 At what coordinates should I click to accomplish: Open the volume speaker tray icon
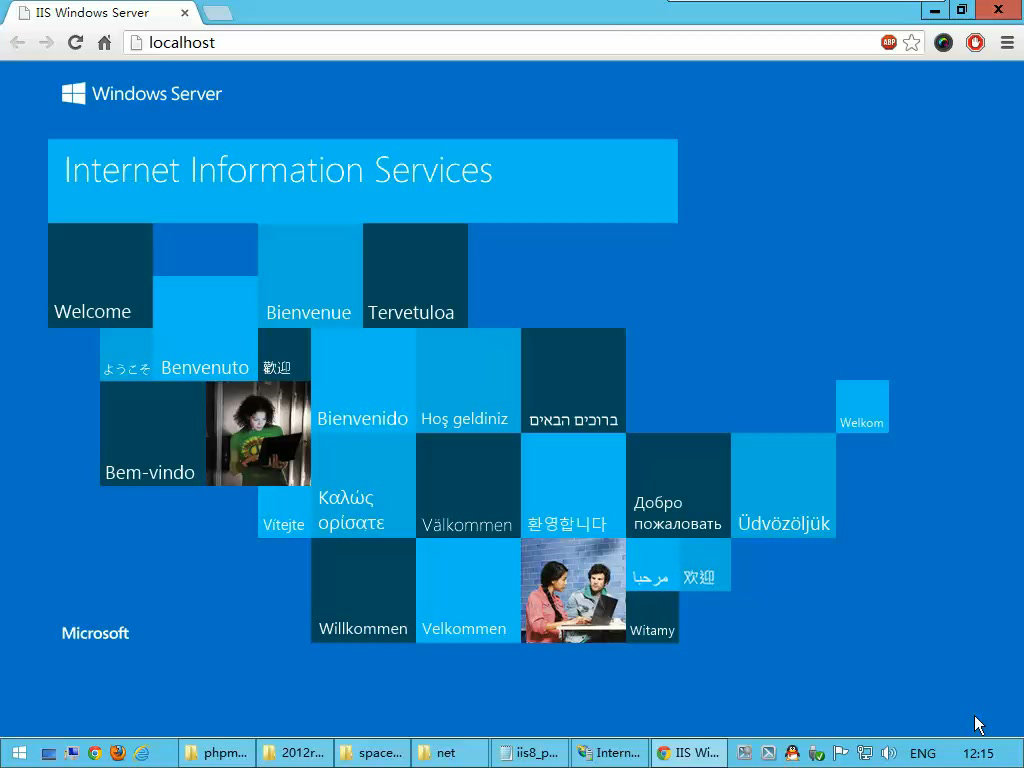tap(889, 753)
